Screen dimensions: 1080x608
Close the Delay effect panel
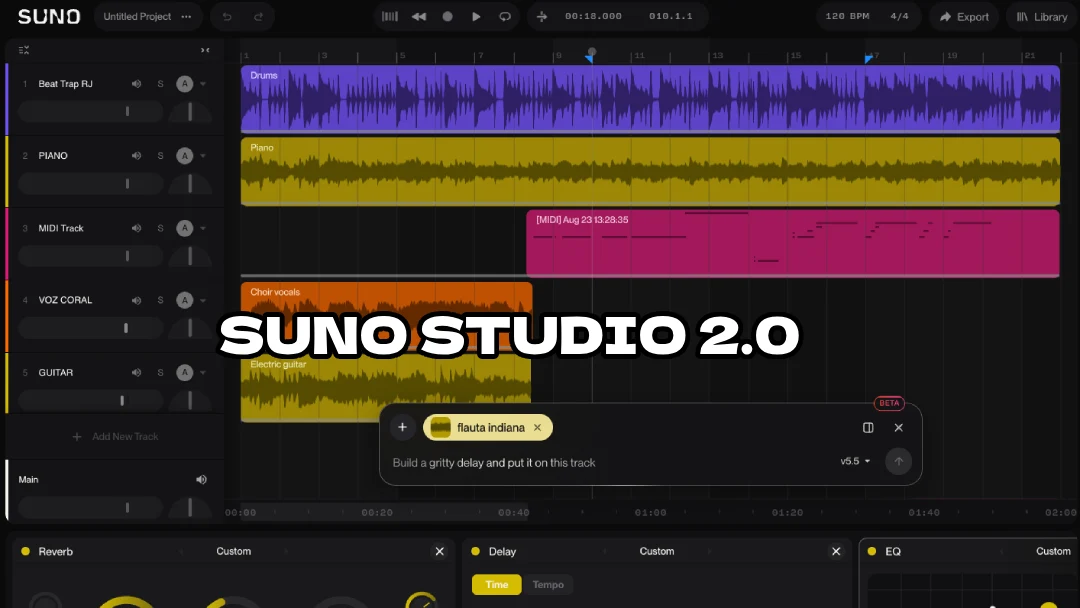click(x=835, y=552)
